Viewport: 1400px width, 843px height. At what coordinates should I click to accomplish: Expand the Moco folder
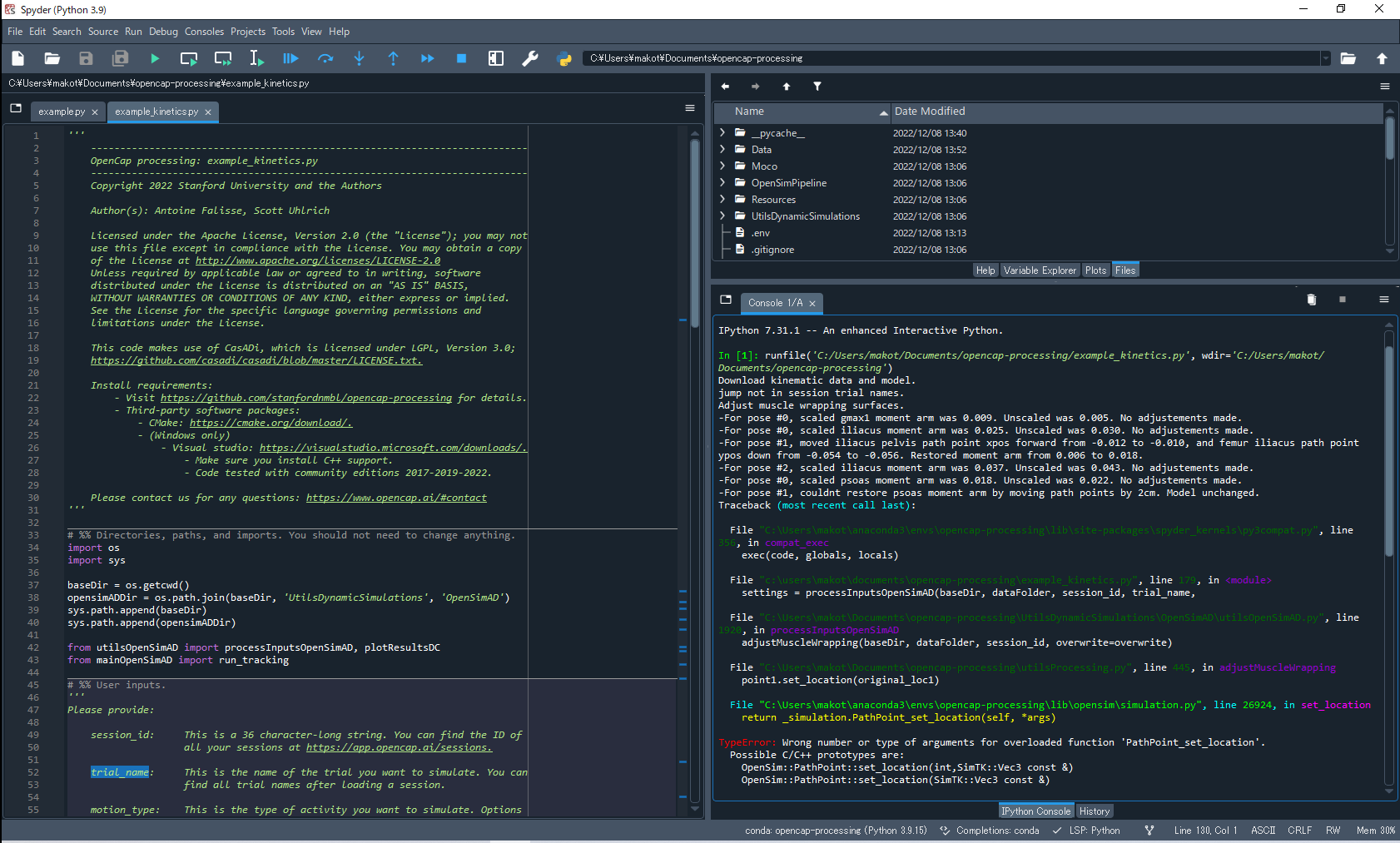click(x=722, y=166)
